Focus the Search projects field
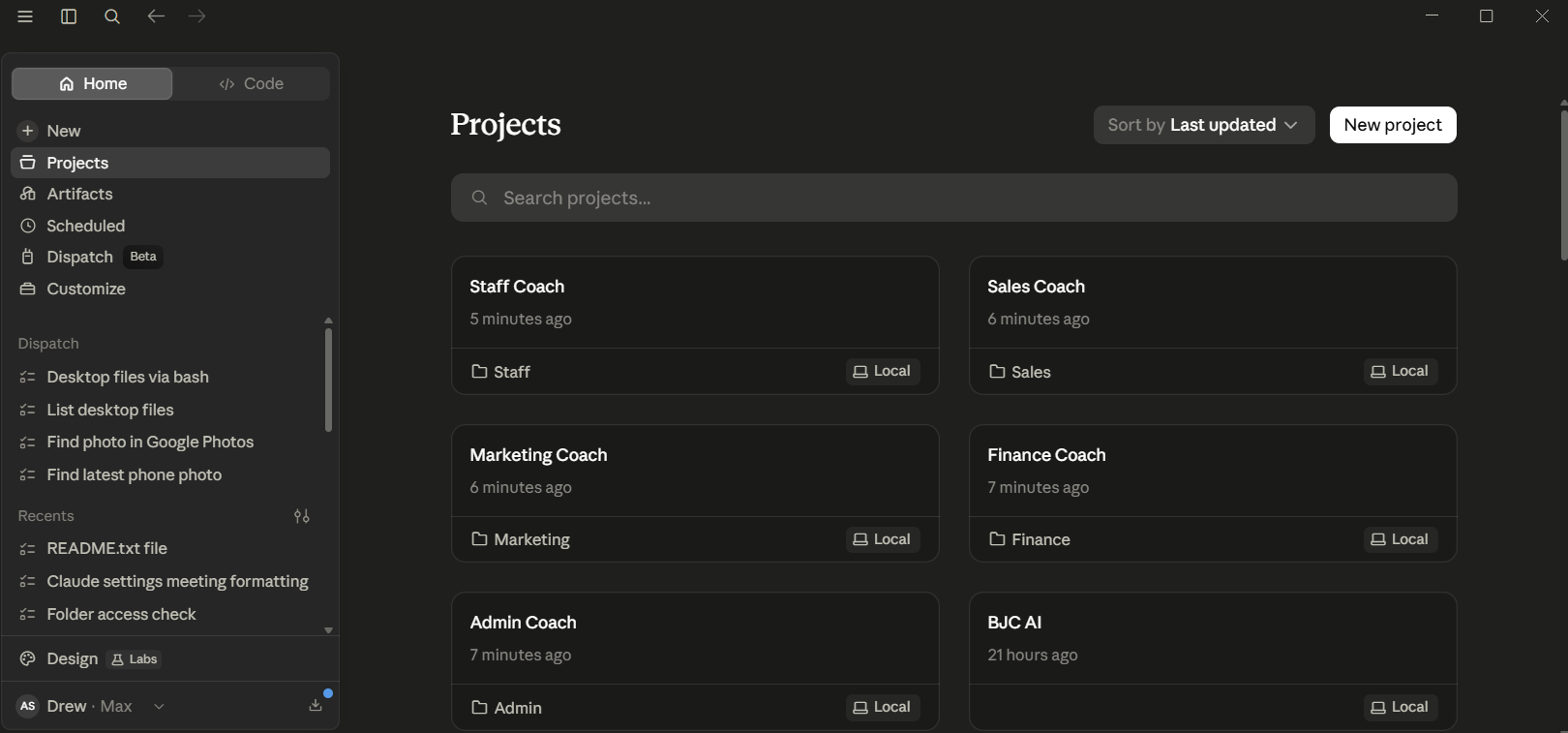Image resolution: width=1568 pixels, height=733 pixels. click(954, 198)
